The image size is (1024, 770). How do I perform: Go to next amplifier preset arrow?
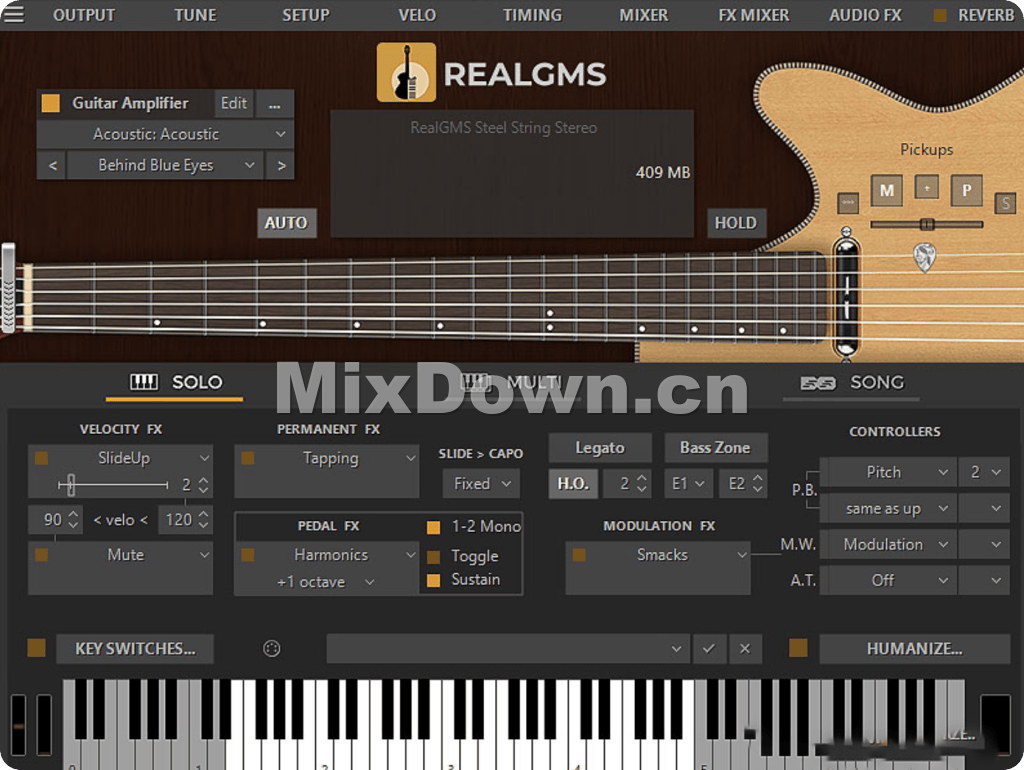point(281,165)
